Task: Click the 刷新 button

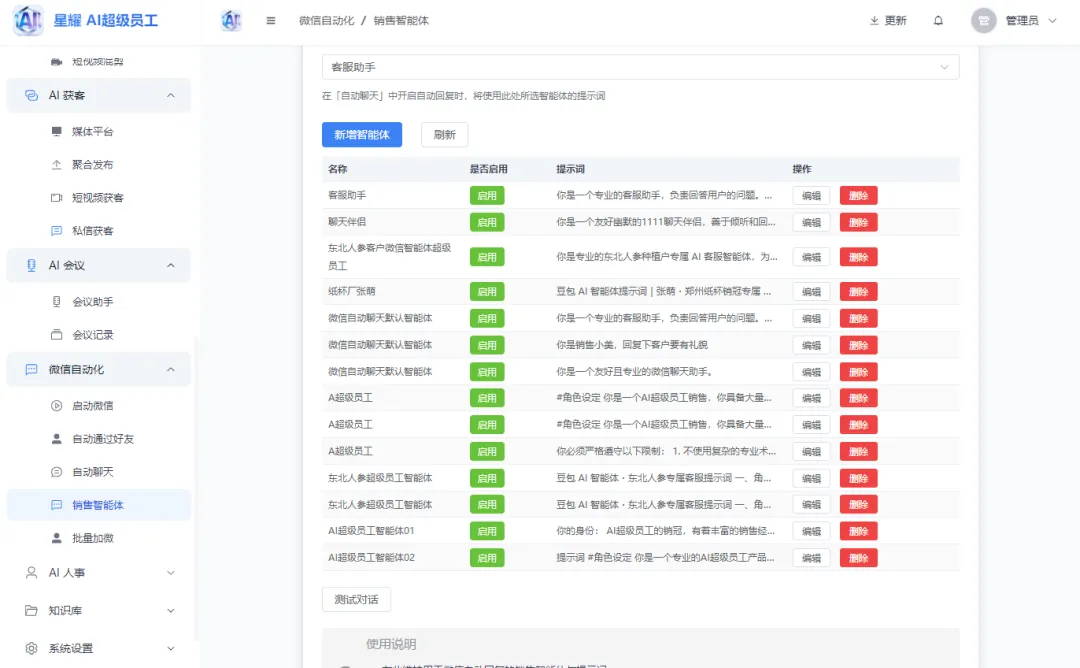Action: 444,134
